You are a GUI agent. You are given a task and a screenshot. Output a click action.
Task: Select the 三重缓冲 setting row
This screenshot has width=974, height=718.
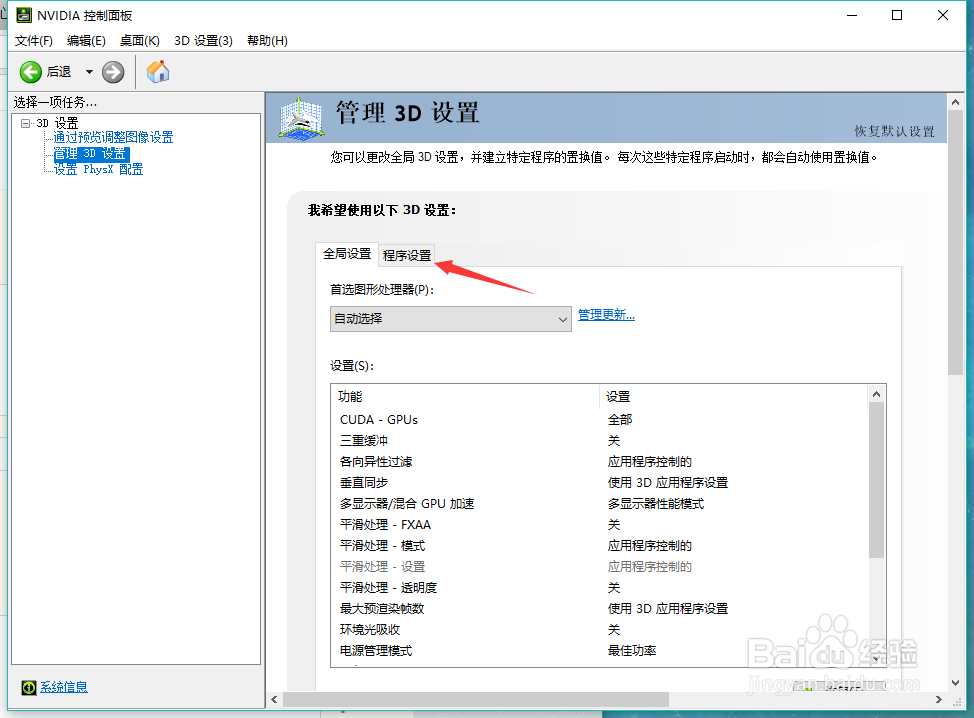(x=601, y=441)
